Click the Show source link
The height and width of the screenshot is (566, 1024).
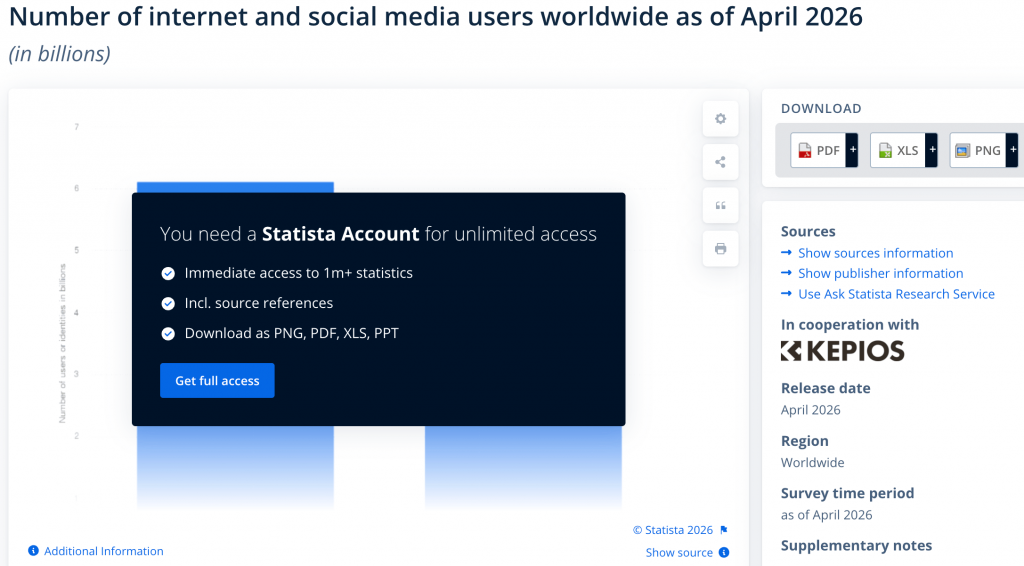[x=679, y=552]
